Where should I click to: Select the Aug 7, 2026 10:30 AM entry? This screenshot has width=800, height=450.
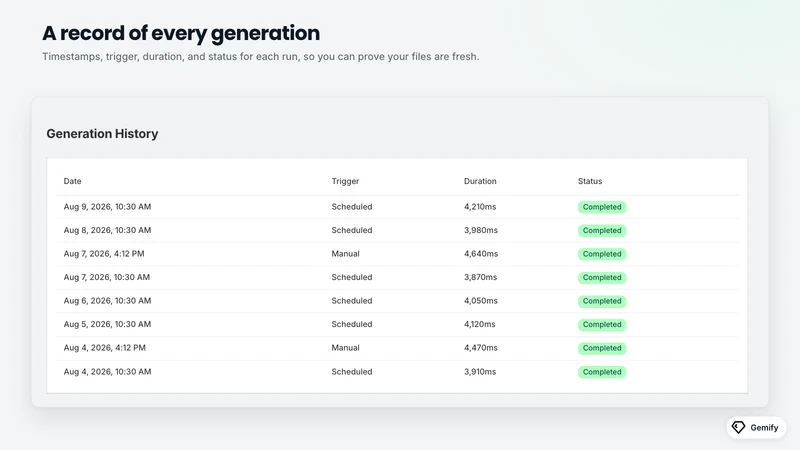click(x=397, y=277)
